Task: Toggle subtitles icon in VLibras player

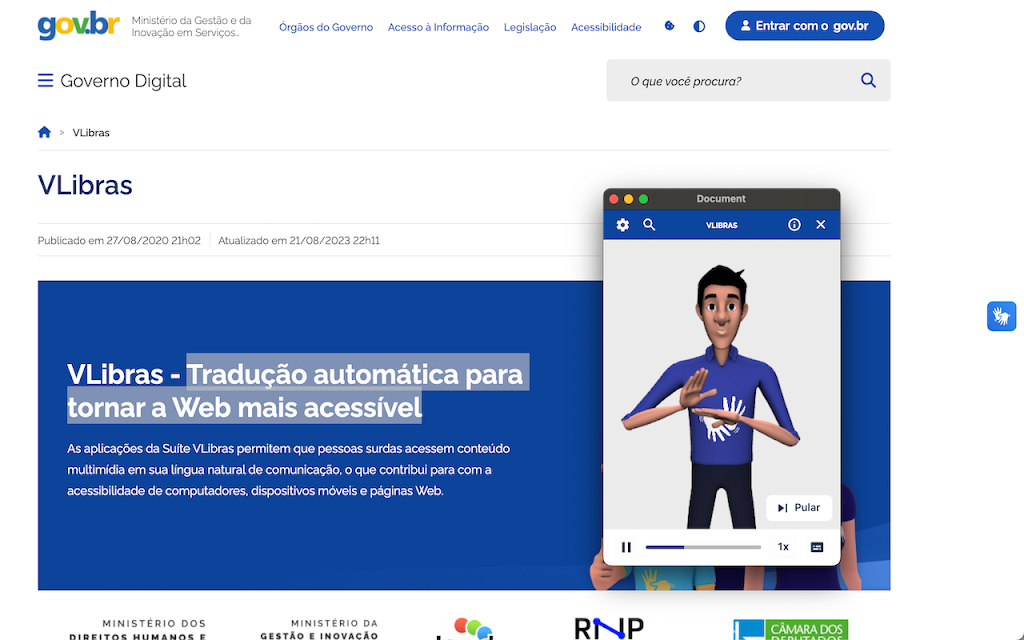Action: [x=816, y=547]
